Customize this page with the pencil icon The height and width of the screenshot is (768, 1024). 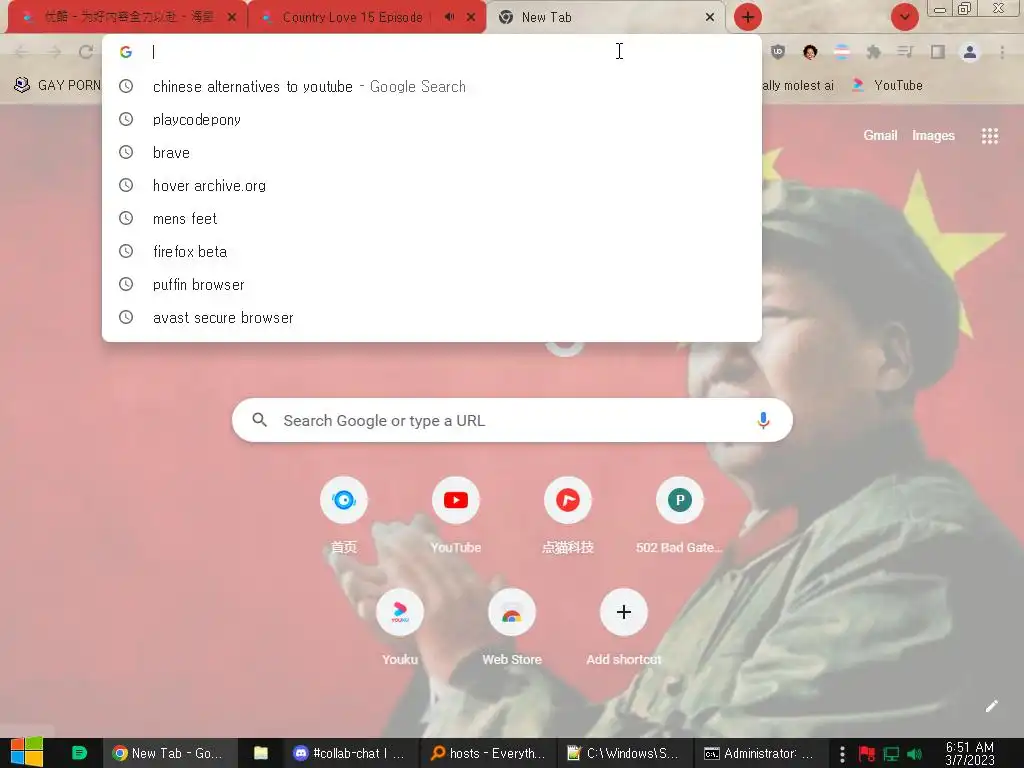point(992,706)
